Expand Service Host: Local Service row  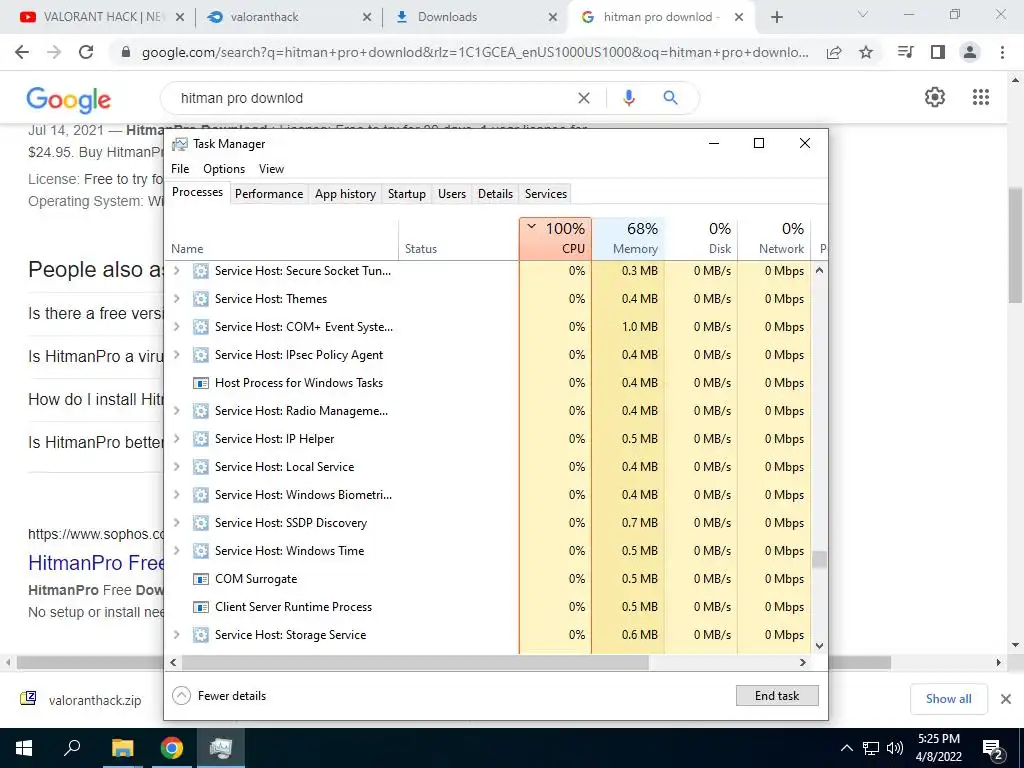coord(176,467)
